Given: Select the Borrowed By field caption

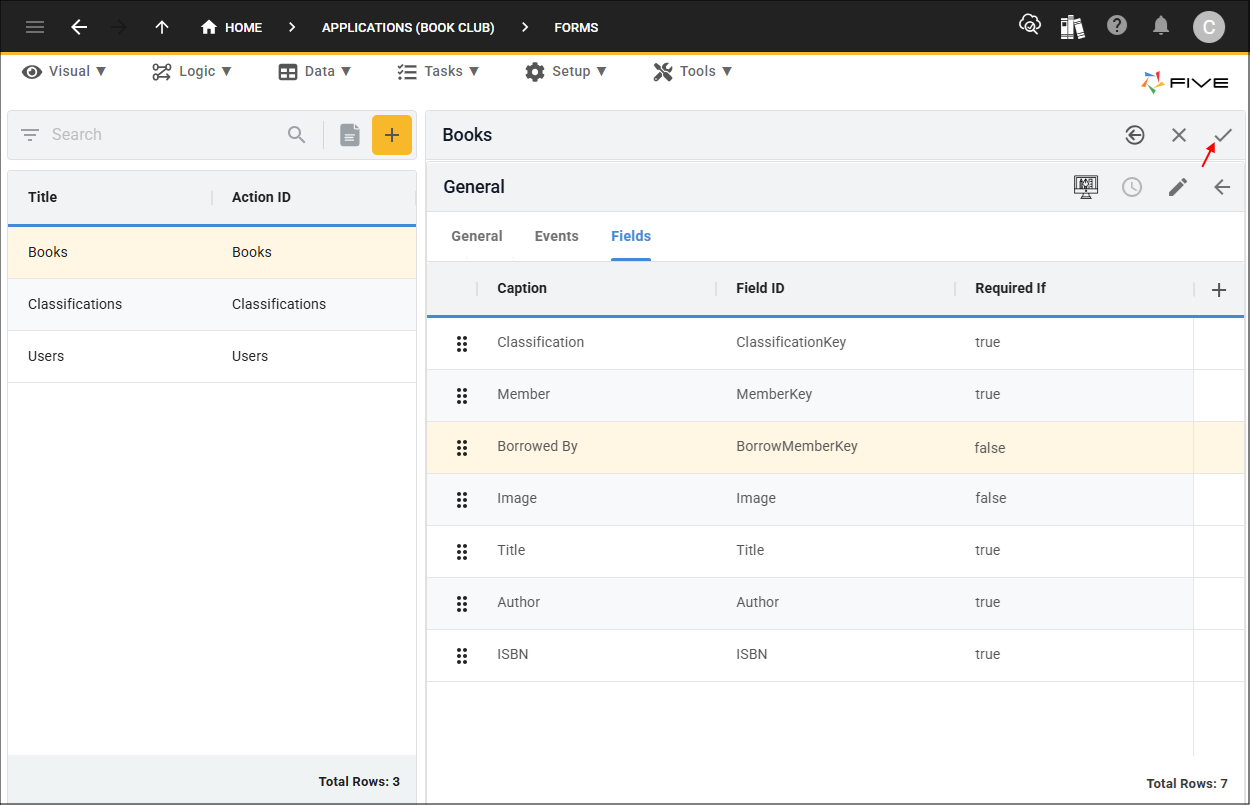Looking at the screenshot, I should pyautogui.click(x=538, y=446).
